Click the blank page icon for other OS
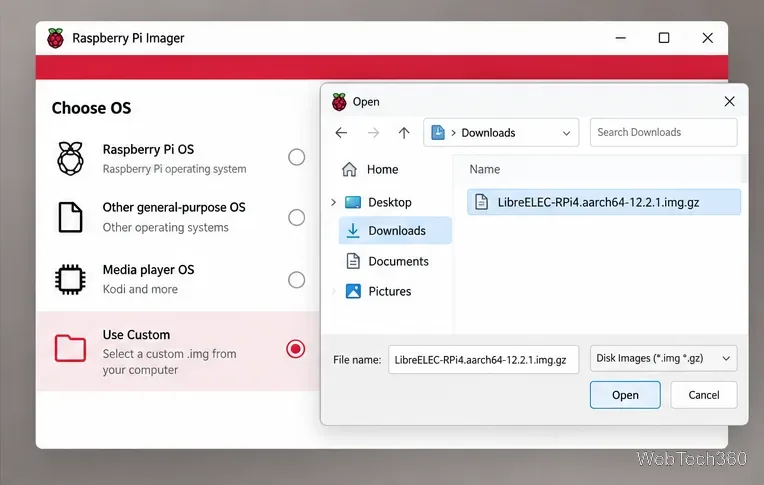The width and height of the screenshot is (764, 485). [70, 217]
